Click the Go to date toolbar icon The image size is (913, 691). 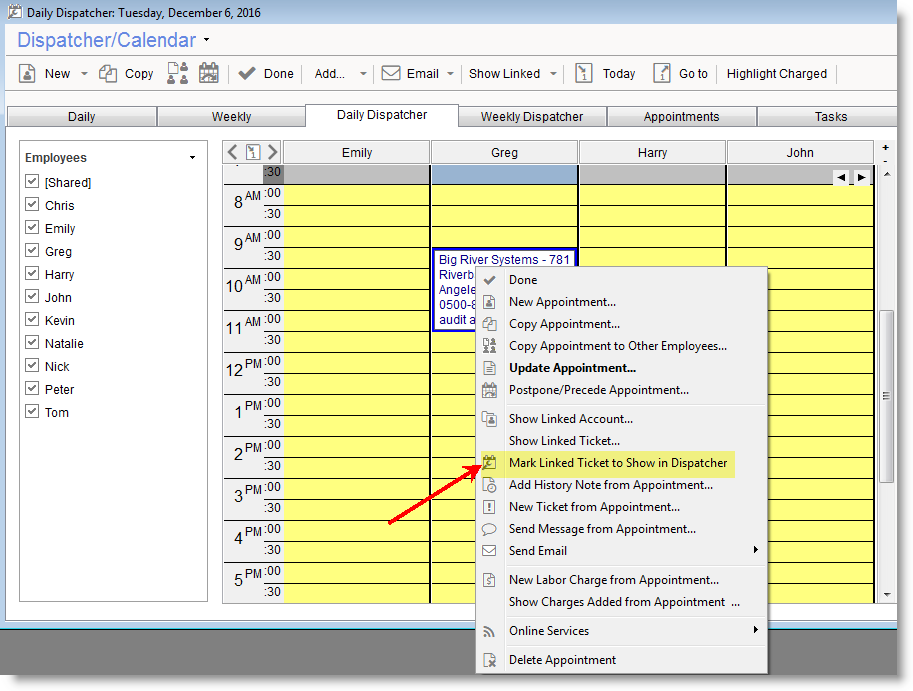tap(662, 73)
